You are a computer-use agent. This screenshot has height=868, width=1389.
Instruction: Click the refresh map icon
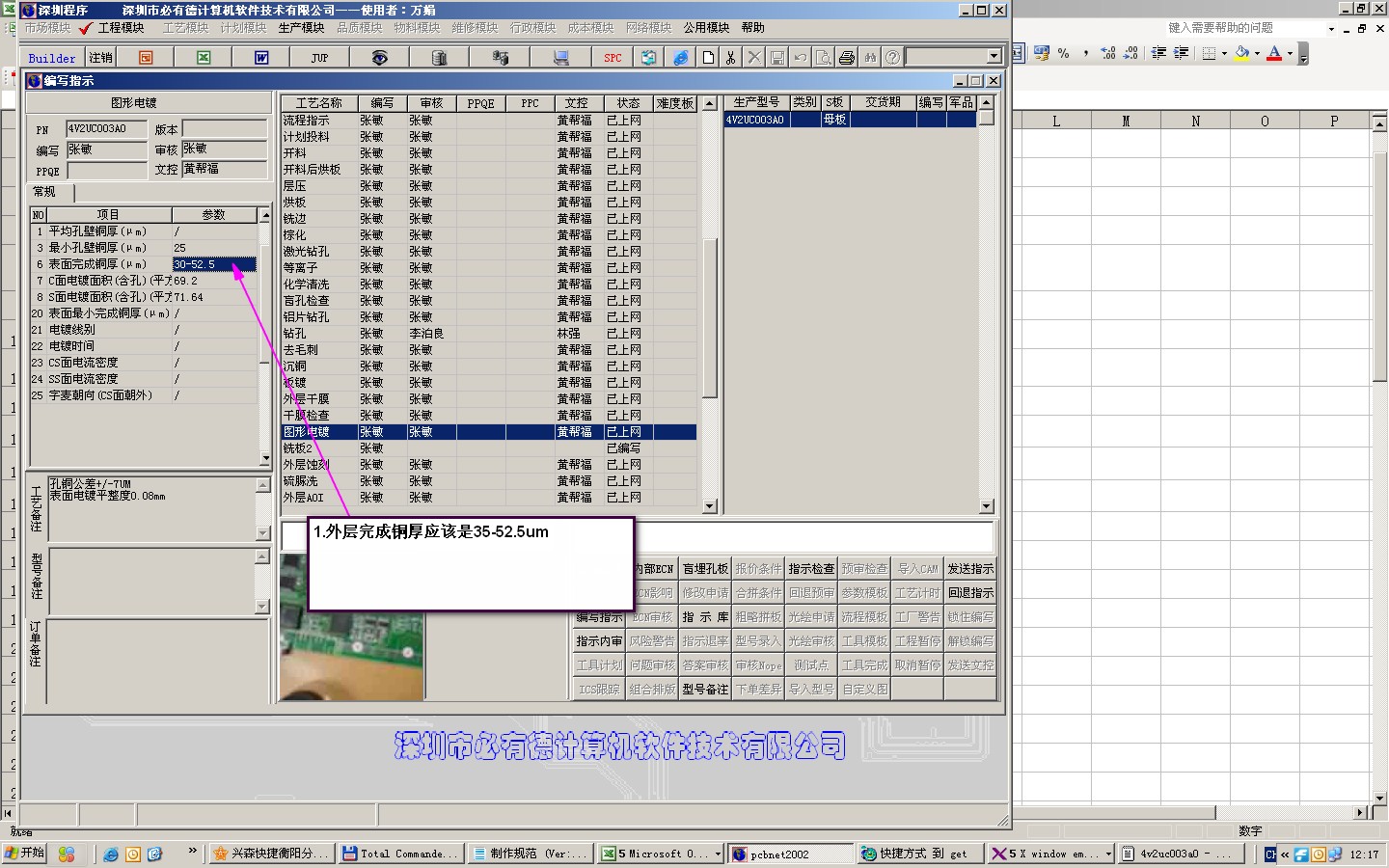point(649,58)
